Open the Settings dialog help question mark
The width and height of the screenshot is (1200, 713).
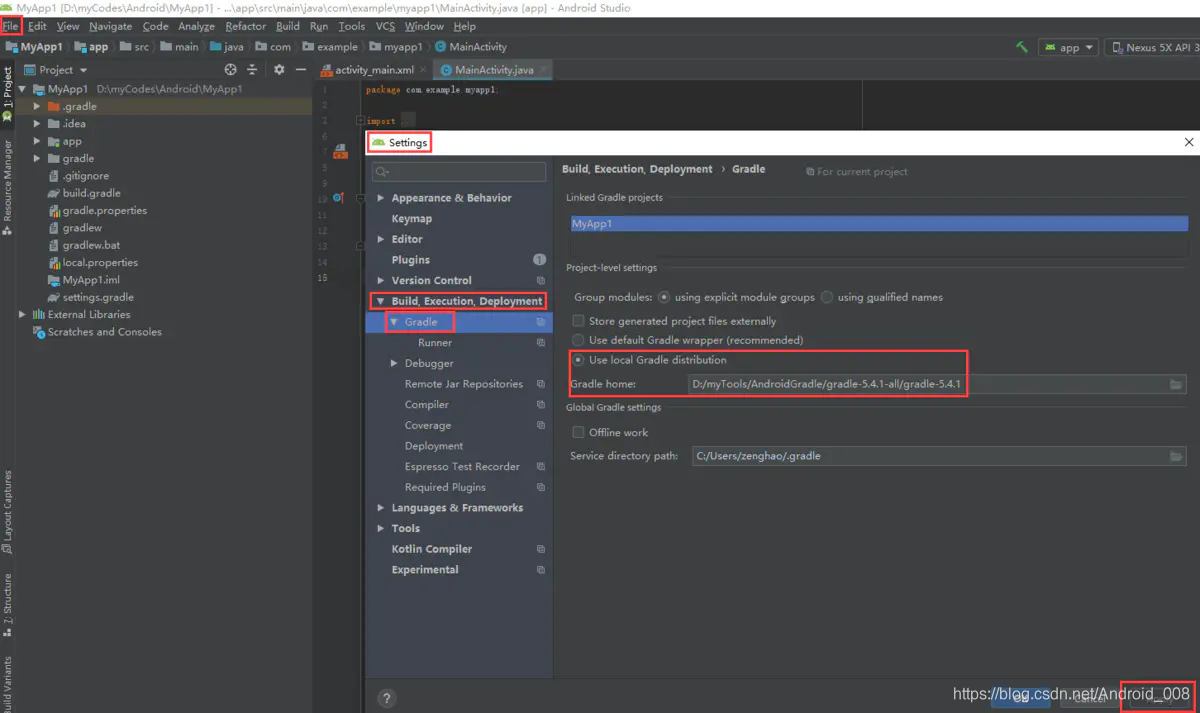pyautogui.click(x=387, y=698)
